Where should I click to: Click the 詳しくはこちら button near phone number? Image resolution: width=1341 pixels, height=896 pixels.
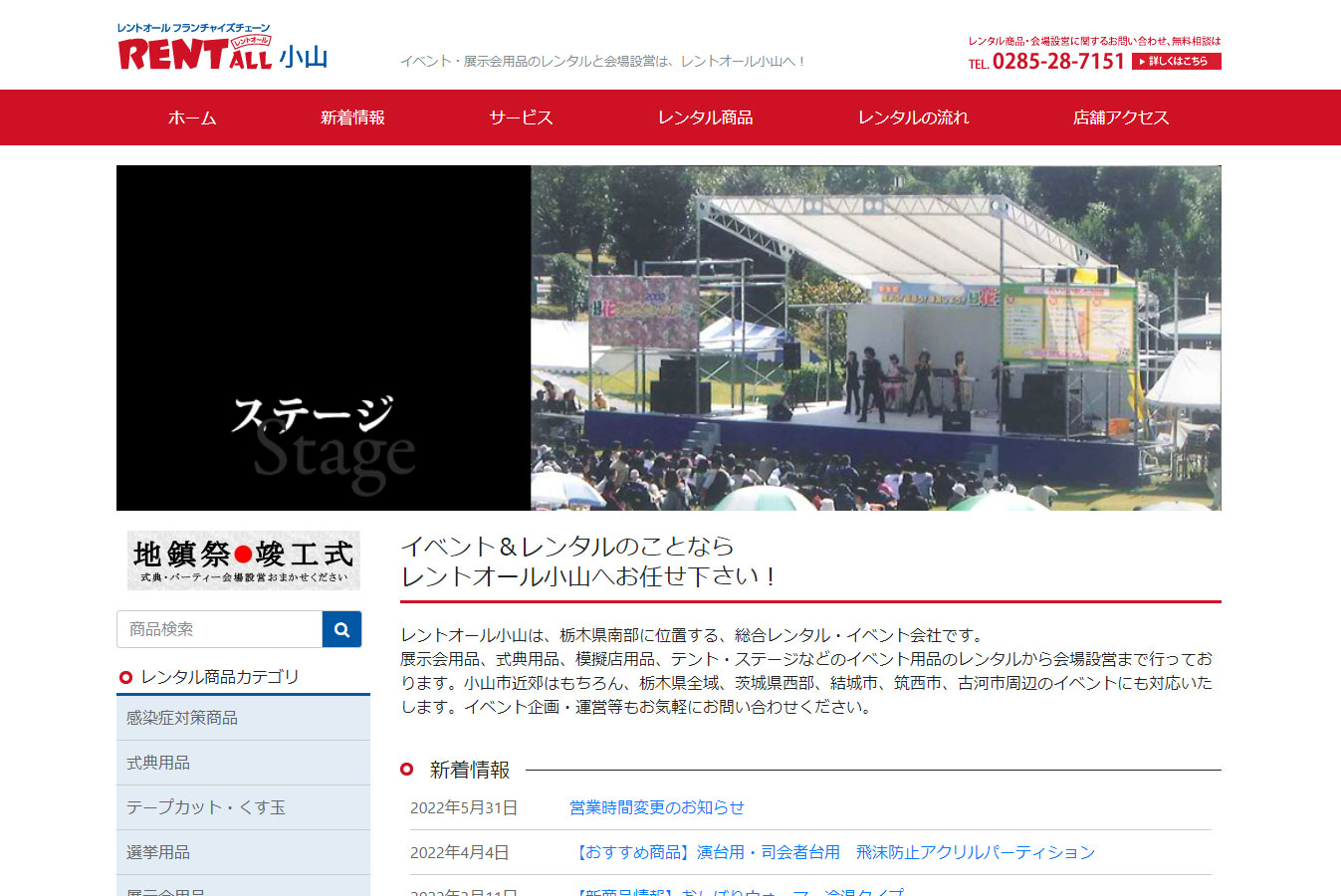click(1176, 62)
